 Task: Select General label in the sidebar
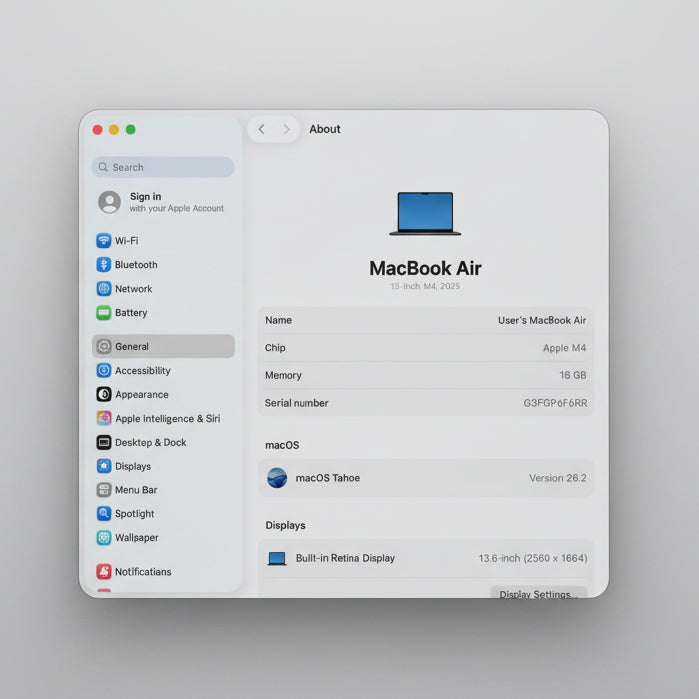pos(132,346)
